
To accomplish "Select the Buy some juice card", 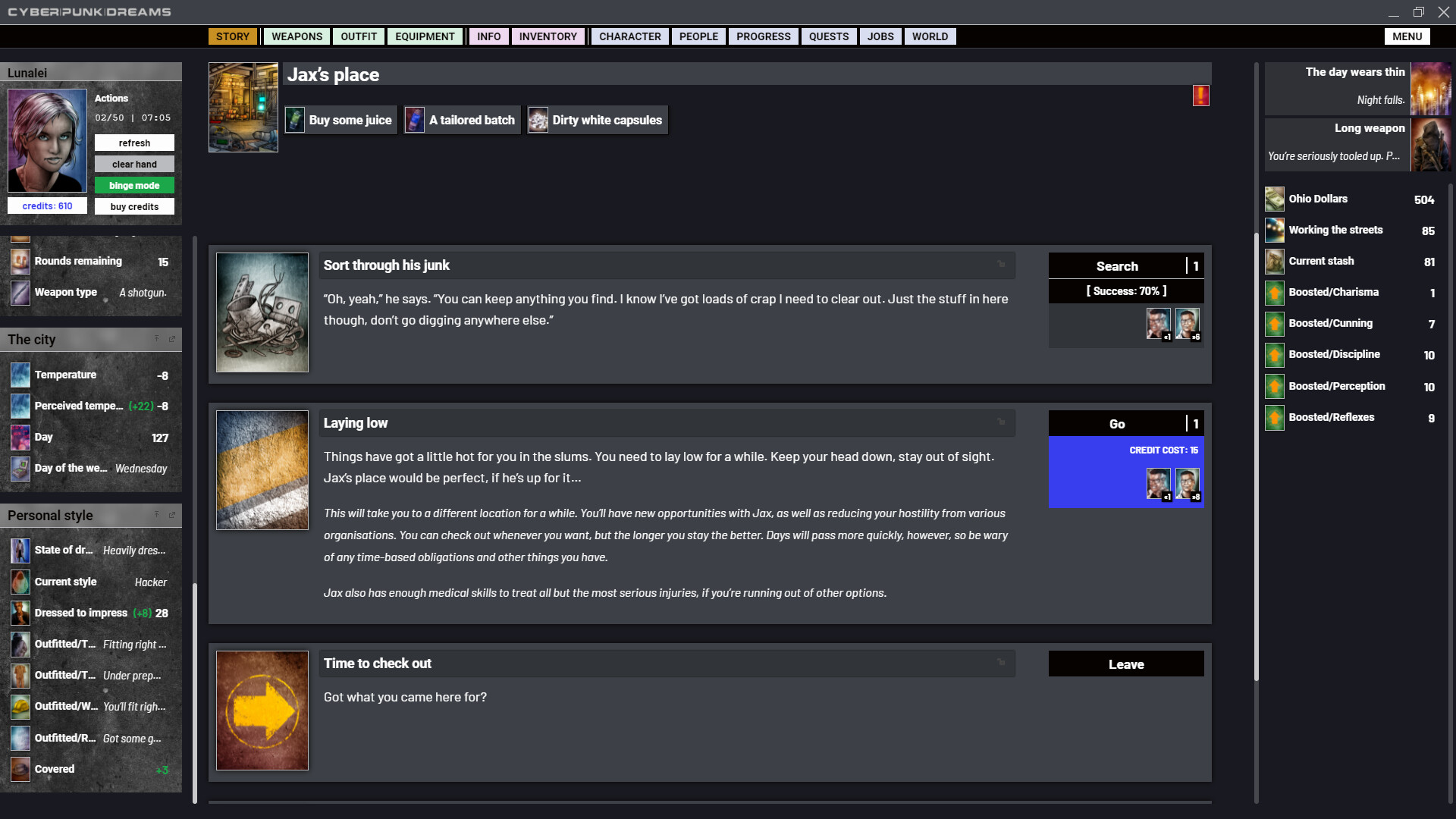I will tap(340, 120).
